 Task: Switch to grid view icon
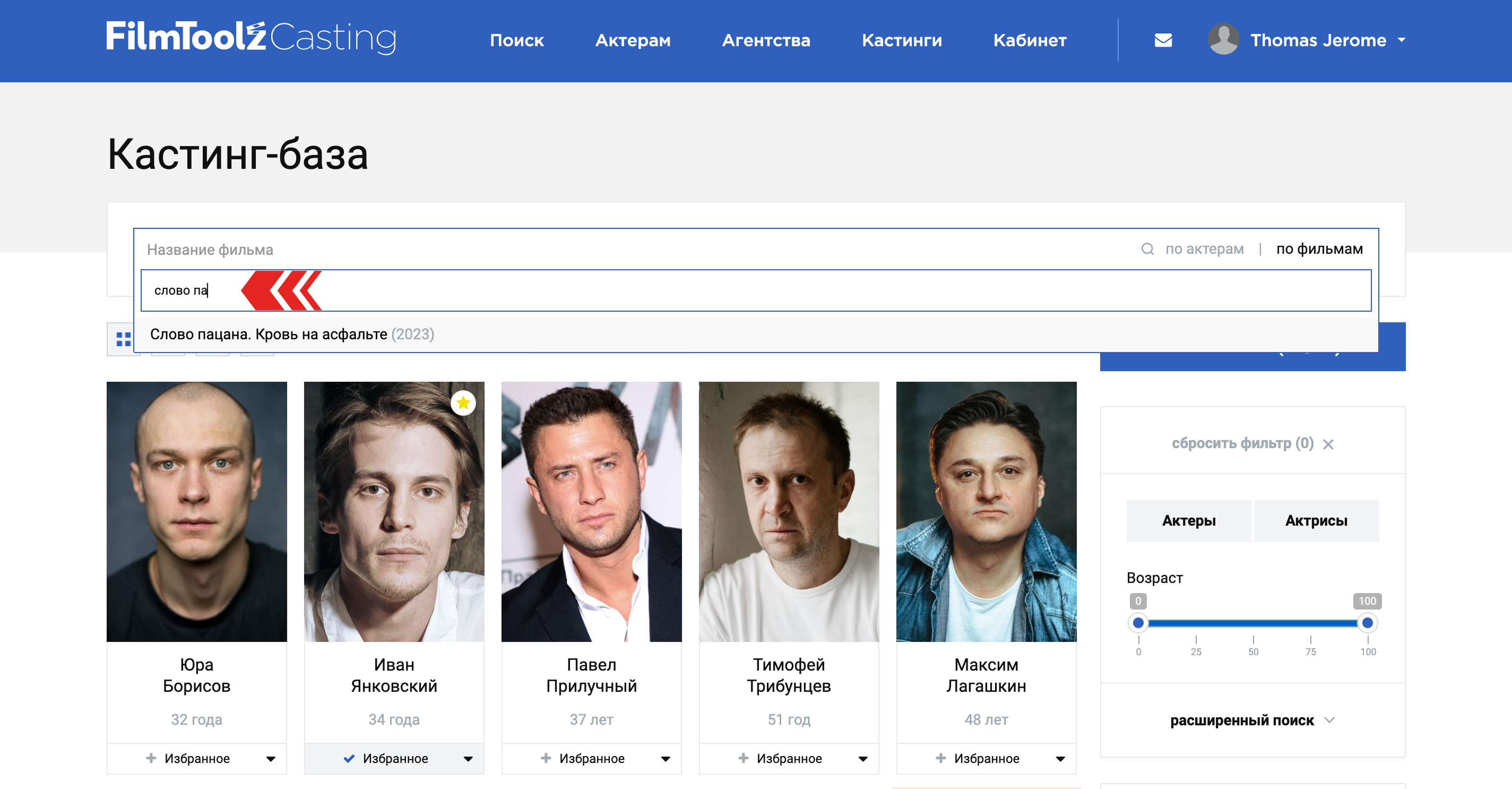pyautogui.click(x=123, y=339)
